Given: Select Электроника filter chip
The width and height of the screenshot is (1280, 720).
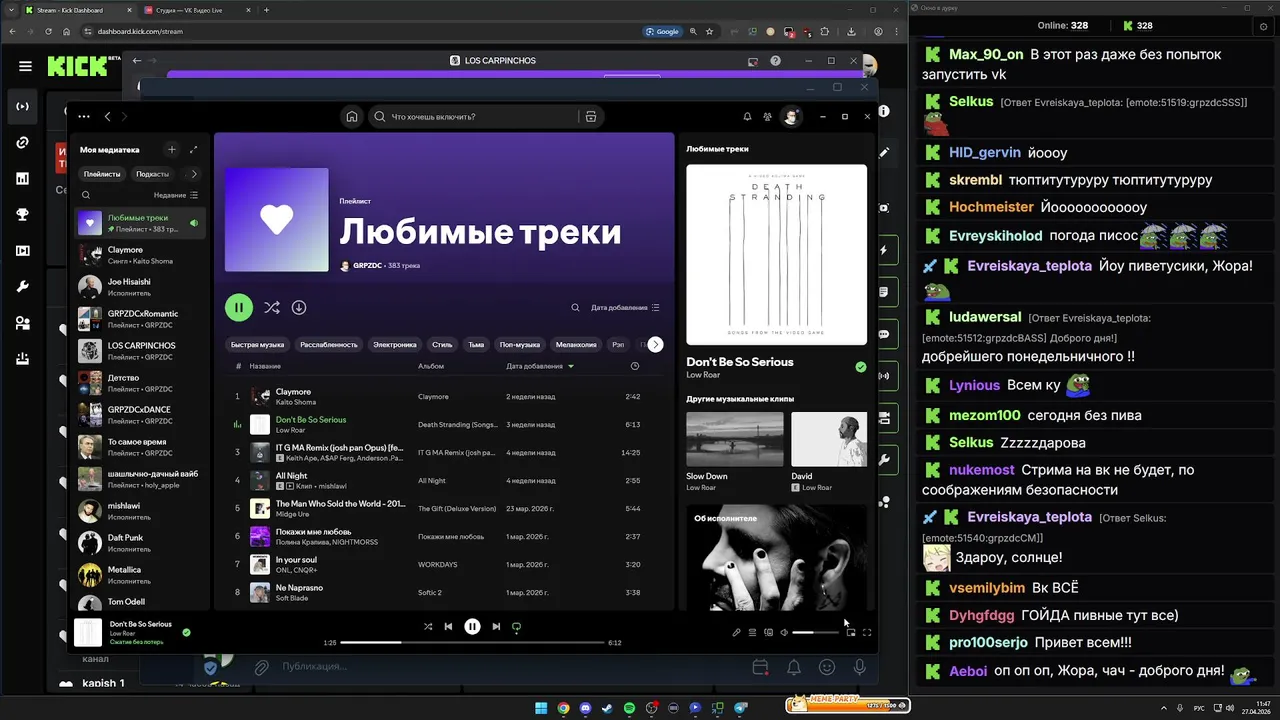Looking at the screenshot, I should click(x=395, y=344).
